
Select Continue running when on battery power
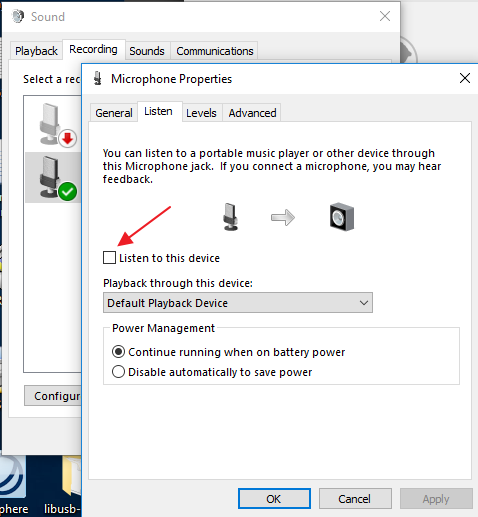[118, 352]
